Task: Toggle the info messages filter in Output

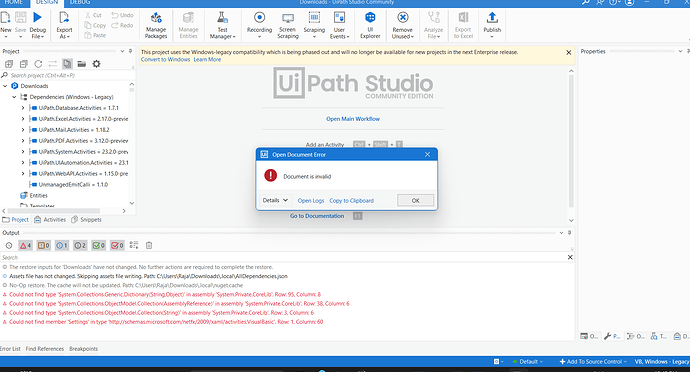Action: tap(62, 245)
